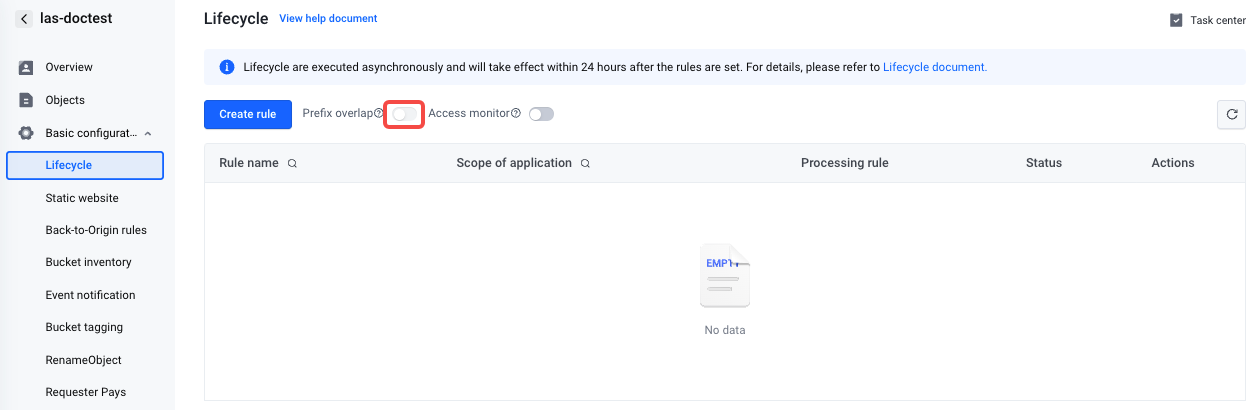Screen dimensions: 1257x410
Task: Open Bucket inventory page
Action: [88, 262]
